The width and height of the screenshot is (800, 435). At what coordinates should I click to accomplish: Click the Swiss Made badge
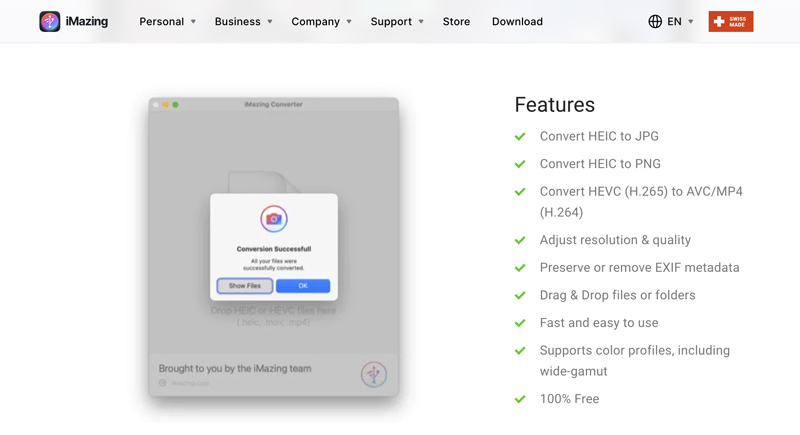pos(730,21)
